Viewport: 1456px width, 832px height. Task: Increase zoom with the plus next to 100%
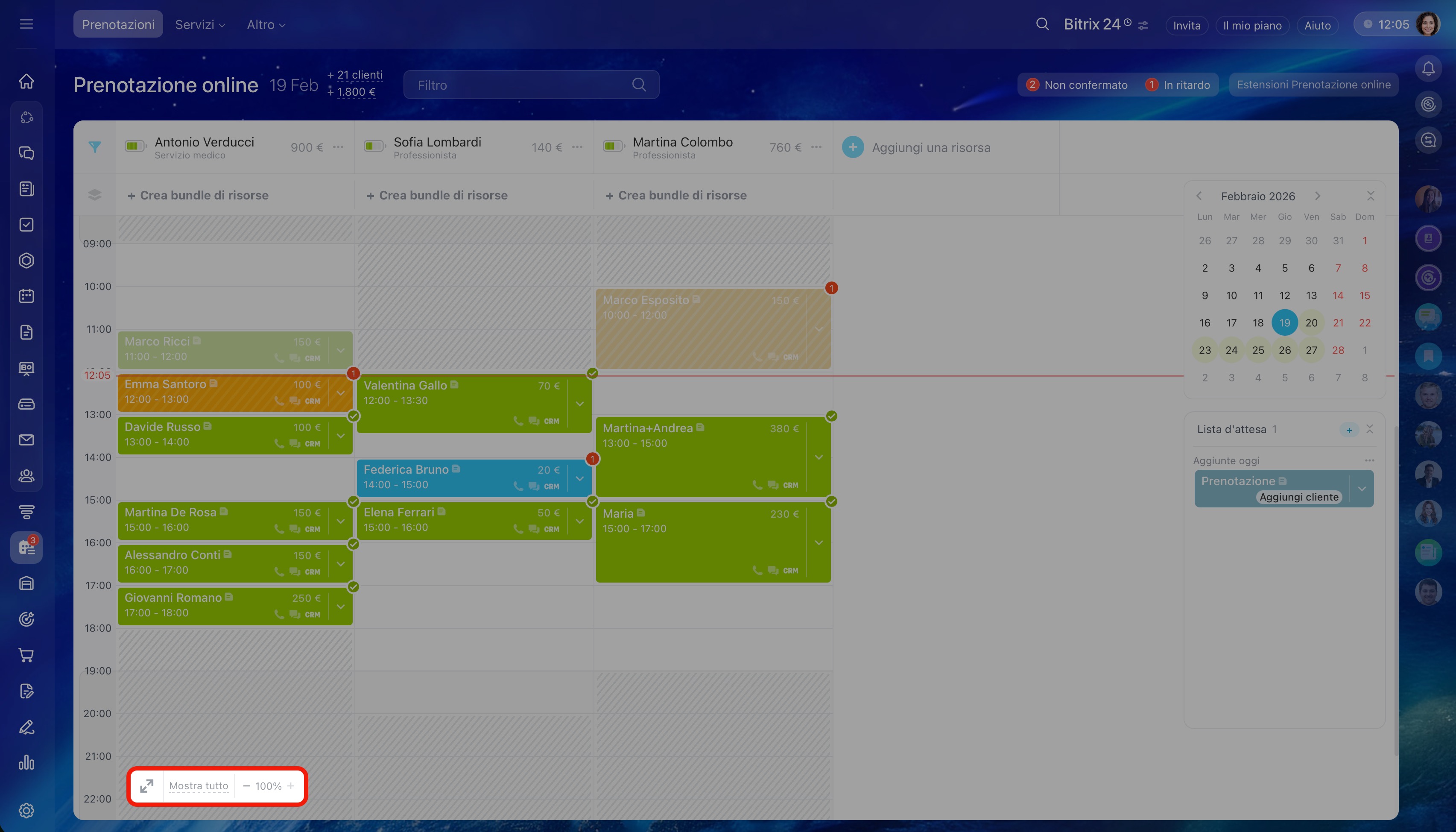pyautogui.click(x=291, y=786)
